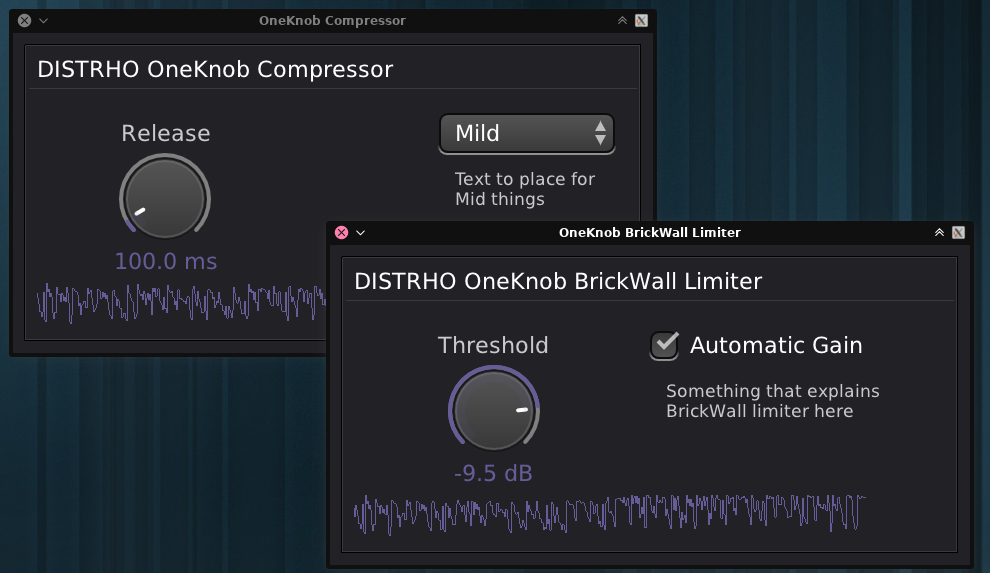Open the Mild mode dropdown
This screenshot has height=573, width=990.
coord(527,134)
